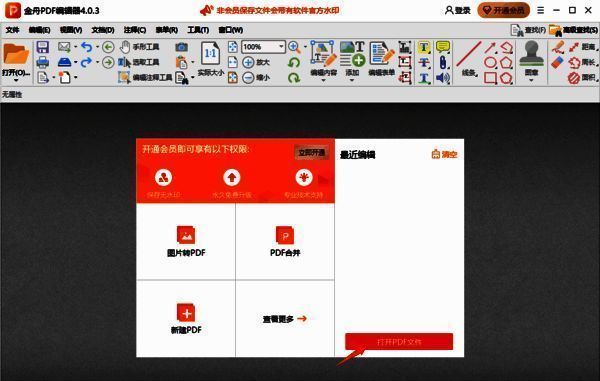
Task: Click the blue scanner icon
Action: [x=64, y=62]
